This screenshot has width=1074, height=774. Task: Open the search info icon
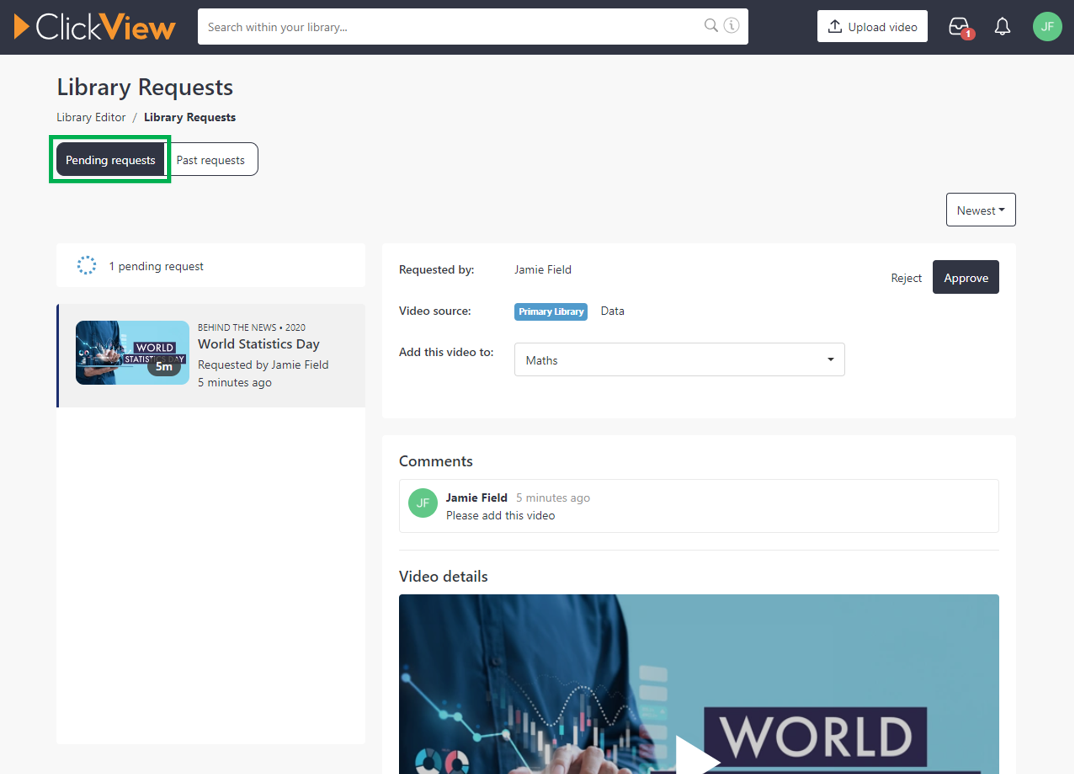pyautogui.click(x=732, y=26)
